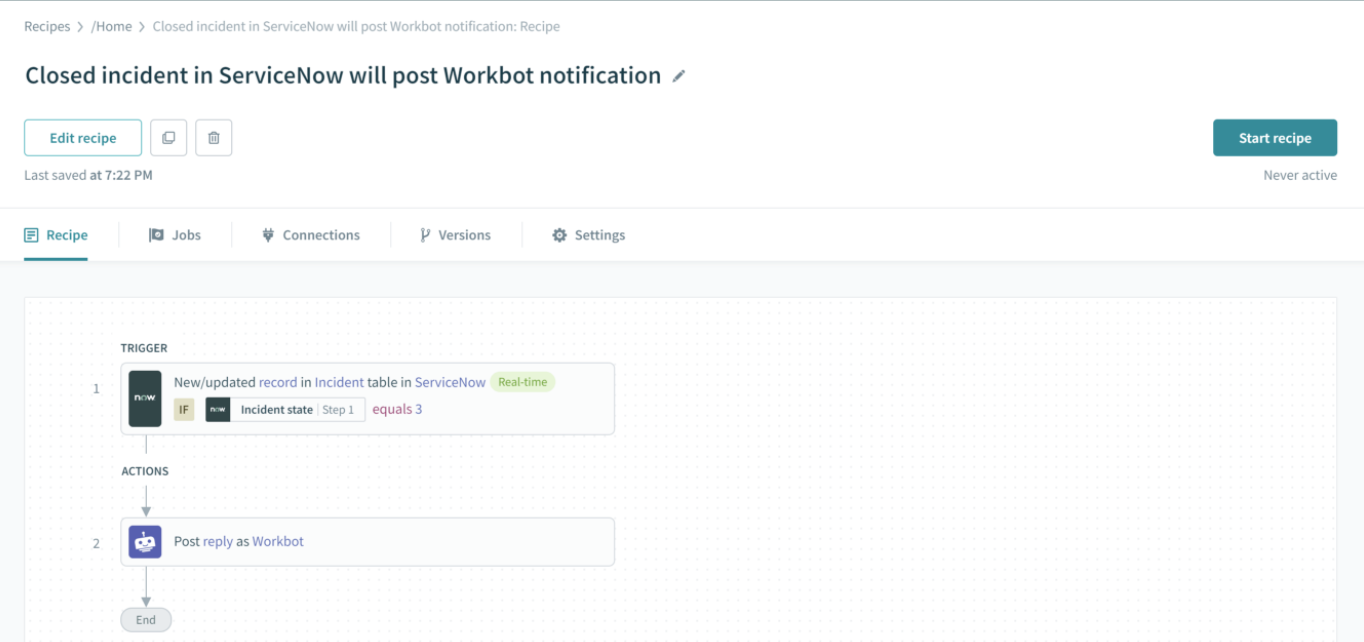Switch to the Jobs tab
This screenshot has height=642, width=1364.
(186, 234)
